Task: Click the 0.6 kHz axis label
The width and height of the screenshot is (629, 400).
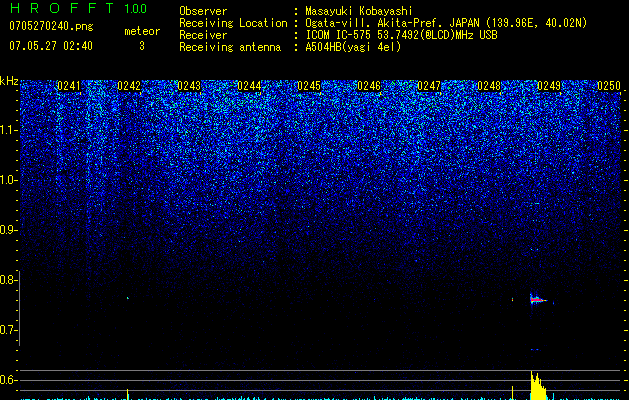Action: pyautogui.click(x=8, y=380)
